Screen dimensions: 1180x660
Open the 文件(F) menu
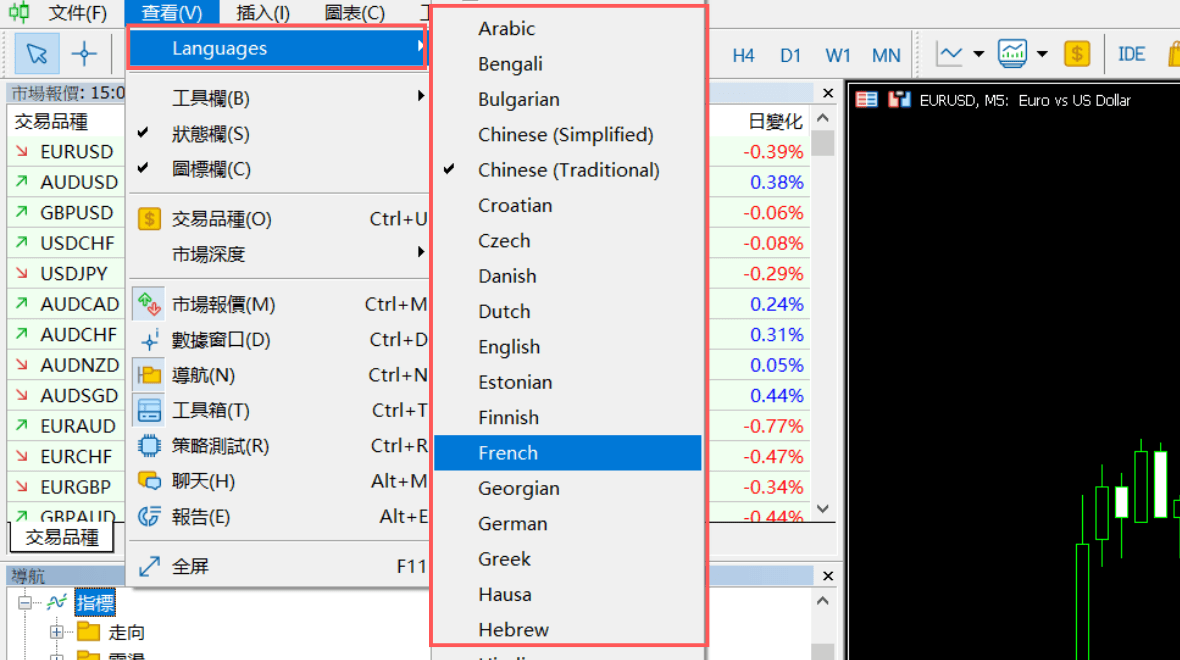click(x=77, y=13)
